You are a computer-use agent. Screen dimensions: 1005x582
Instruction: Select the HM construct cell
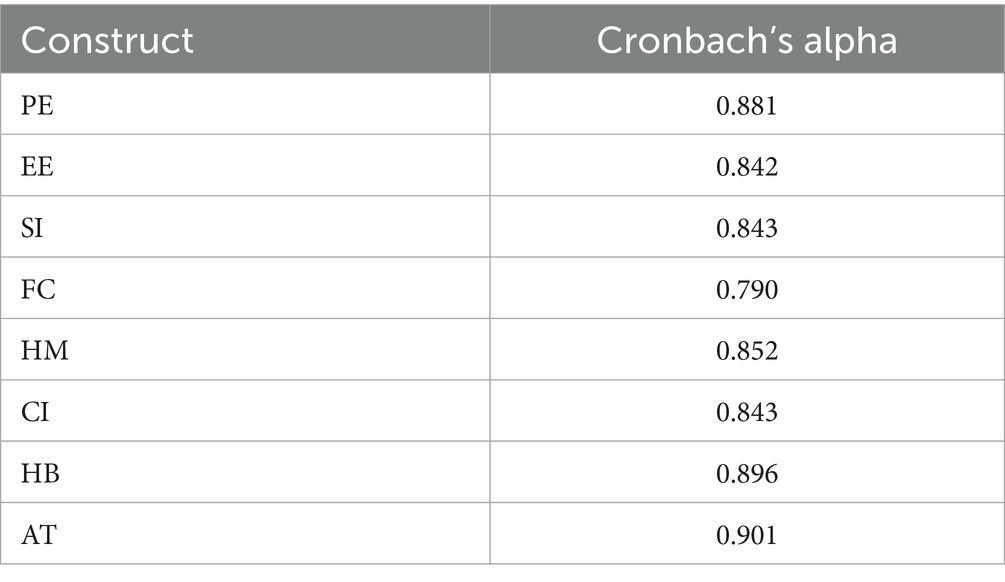[x=43, y=351]
